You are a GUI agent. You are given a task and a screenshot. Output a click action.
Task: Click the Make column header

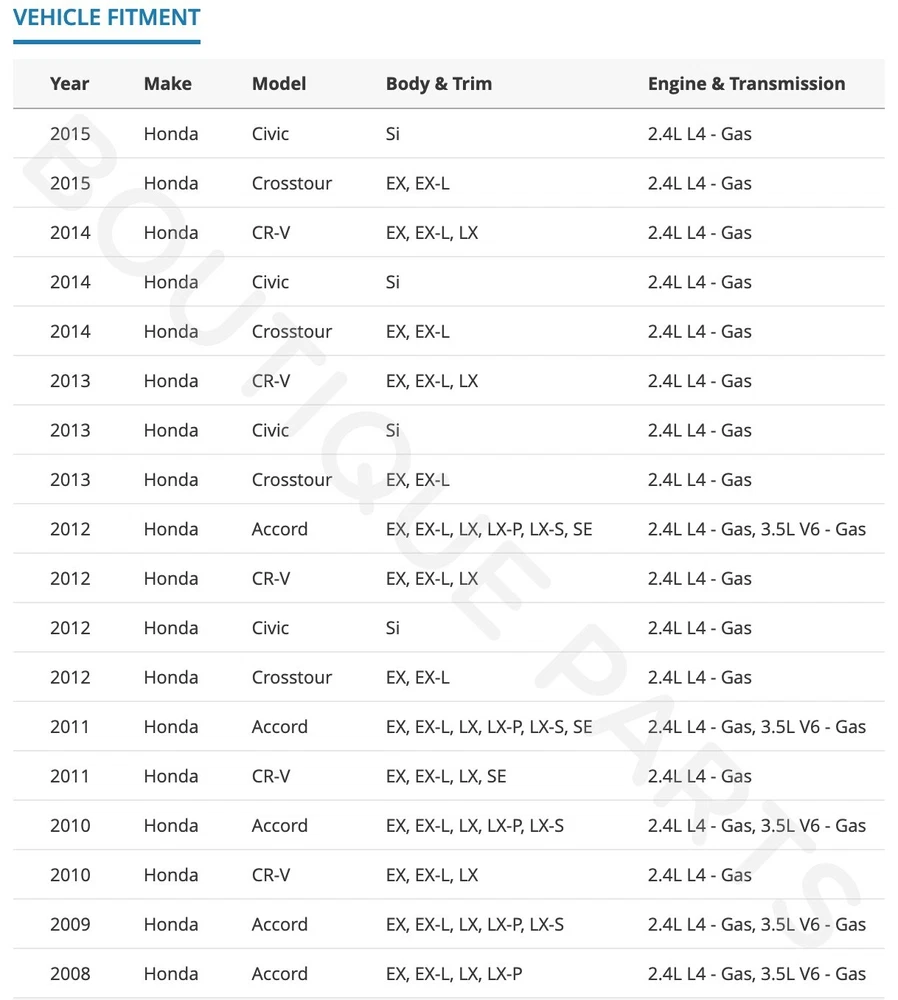point(167,84)
